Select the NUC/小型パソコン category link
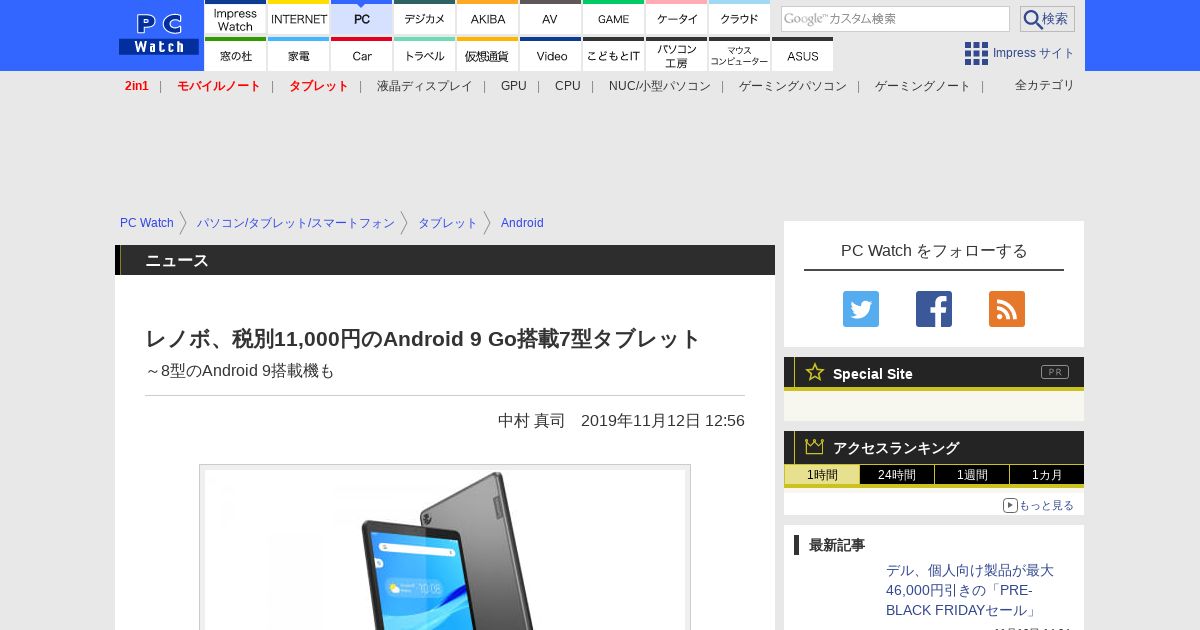1200x630 pixels. (x=660, y=86)
